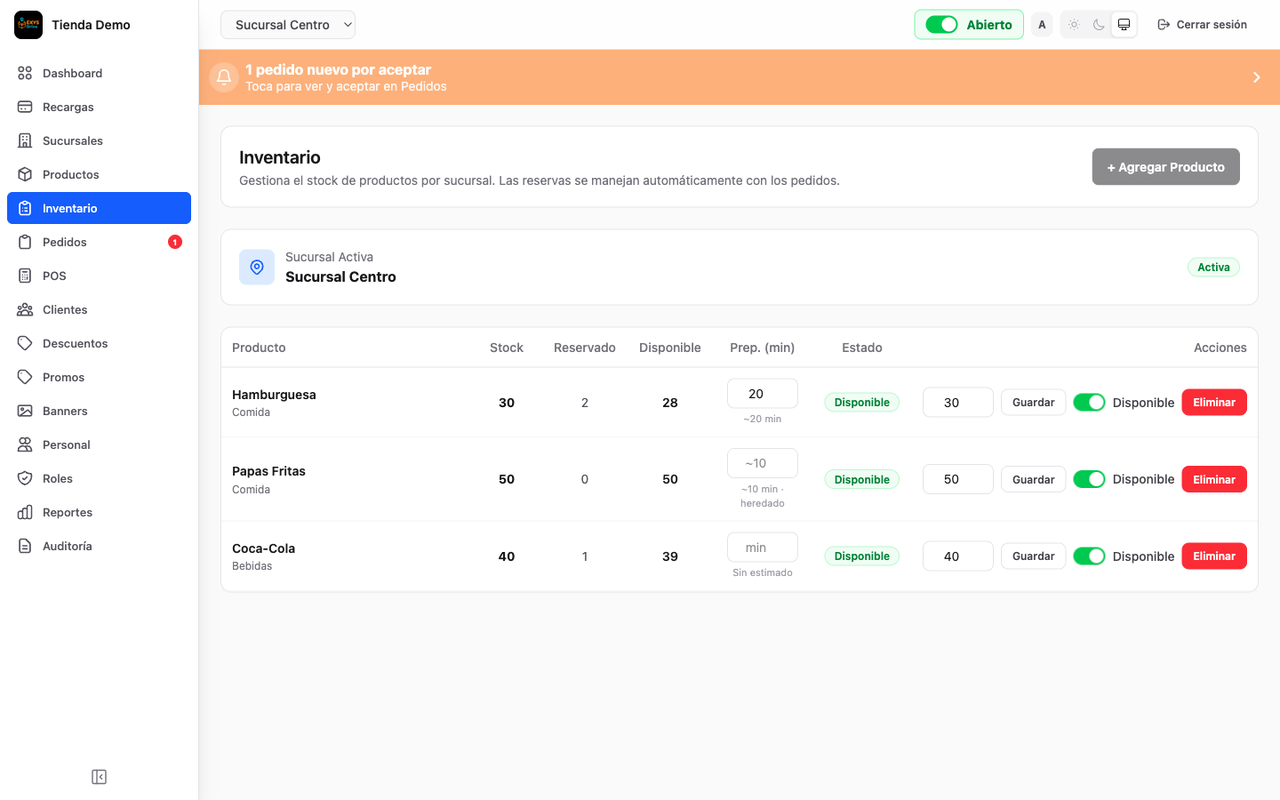Click the Coca-Cola stock input showing 40
1280x800 pixels.
point(958,556)
